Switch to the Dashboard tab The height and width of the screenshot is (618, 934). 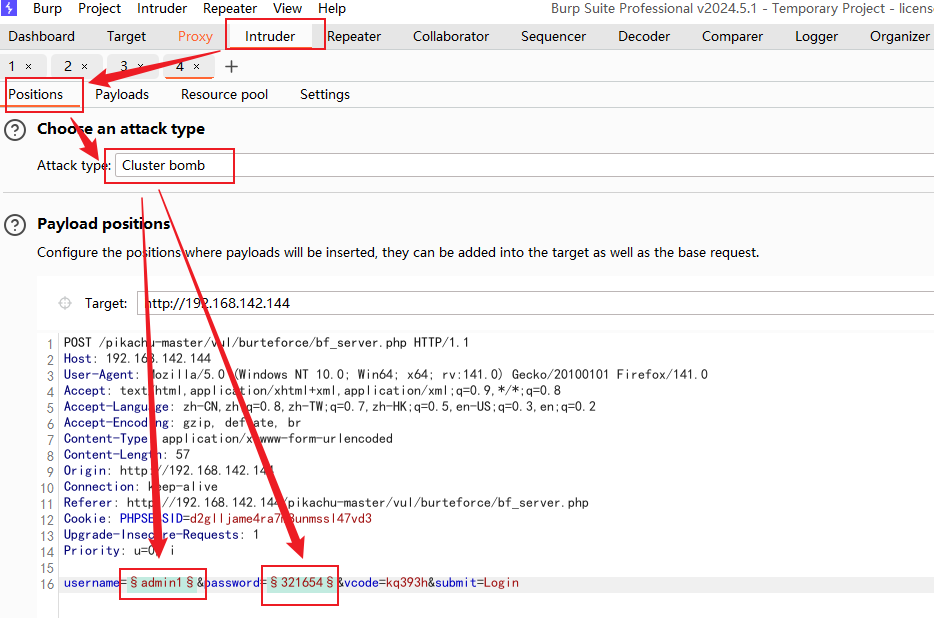tap(42, 36)
